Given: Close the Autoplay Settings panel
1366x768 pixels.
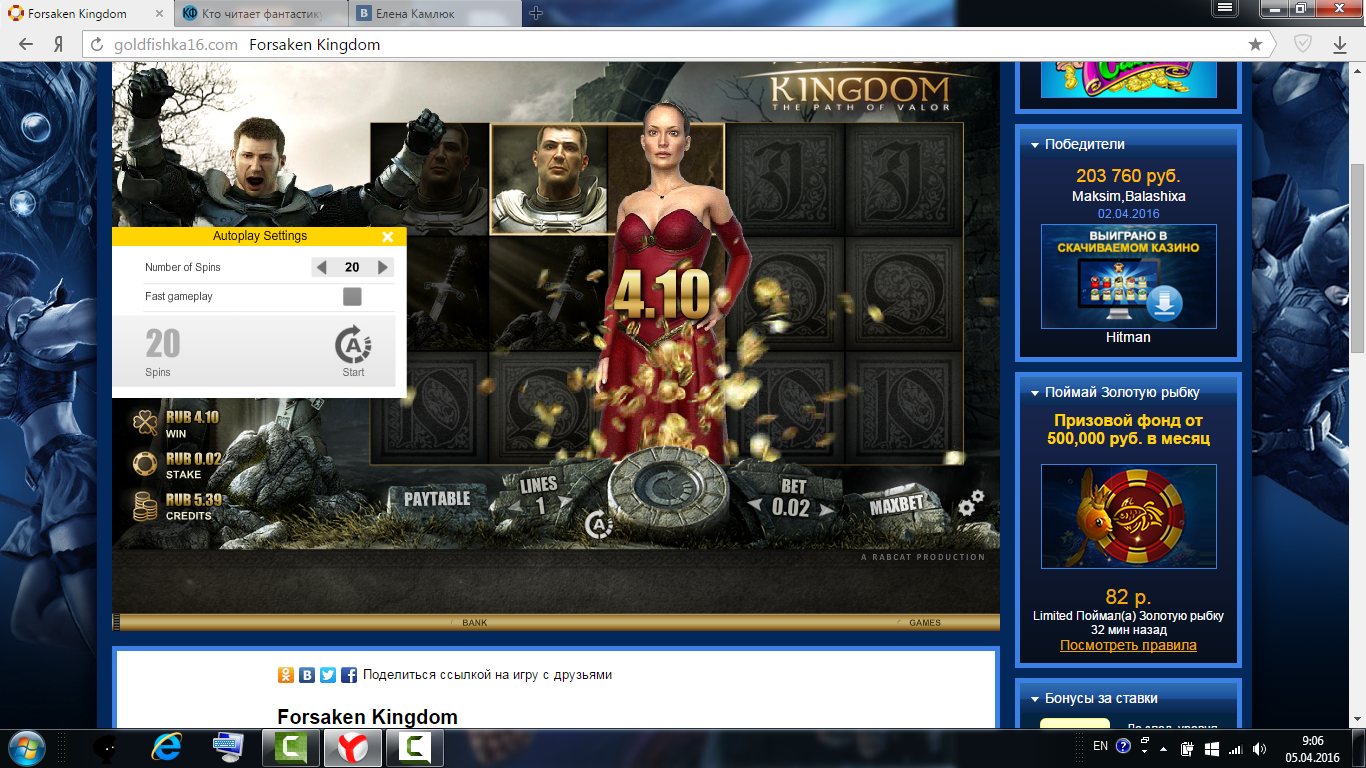Looking at the screenshot, I should click(x=388, y=237).
